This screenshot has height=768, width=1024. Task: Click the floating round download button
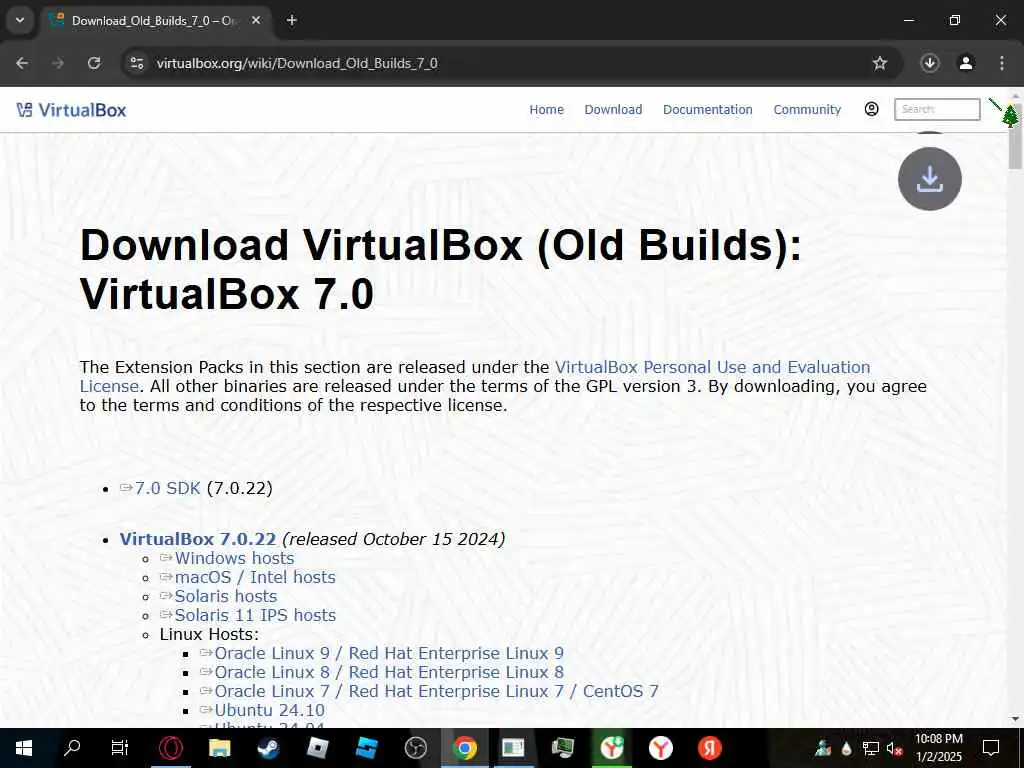click(929, 179)
